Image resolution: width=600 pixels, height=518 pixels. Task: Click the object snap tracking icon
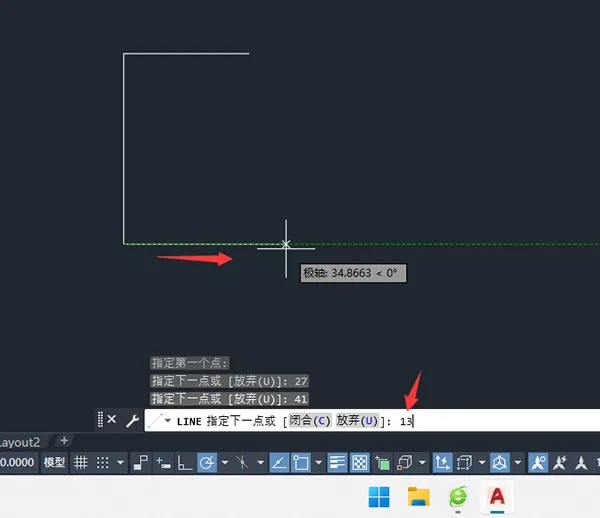(279, 463)
